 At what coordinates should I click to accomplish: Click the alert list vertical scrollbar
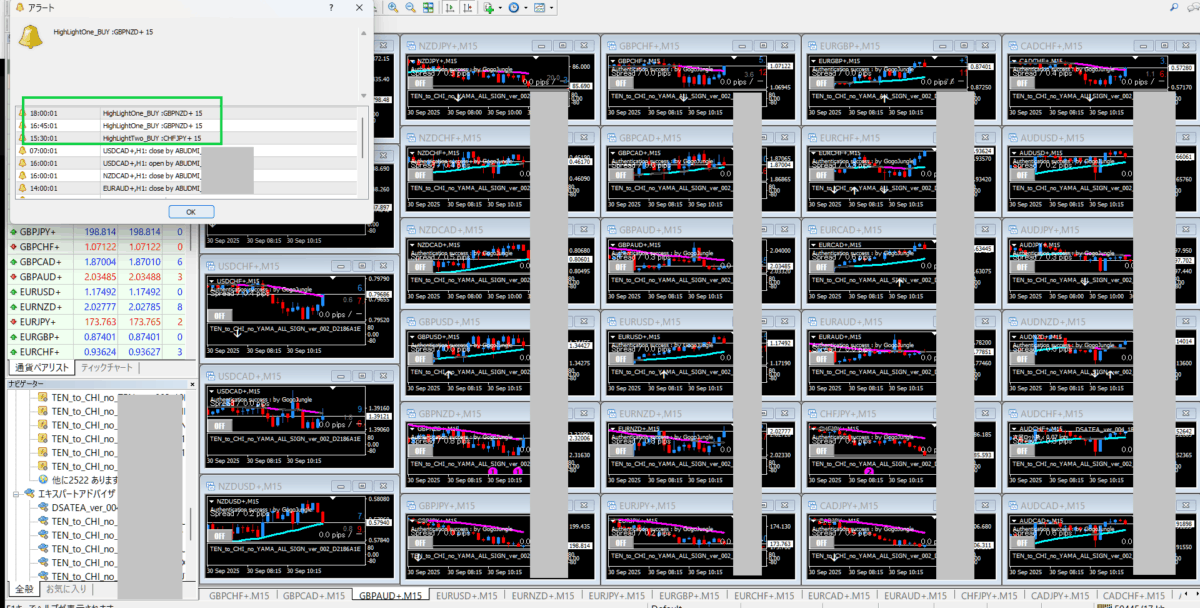(363, 150)
